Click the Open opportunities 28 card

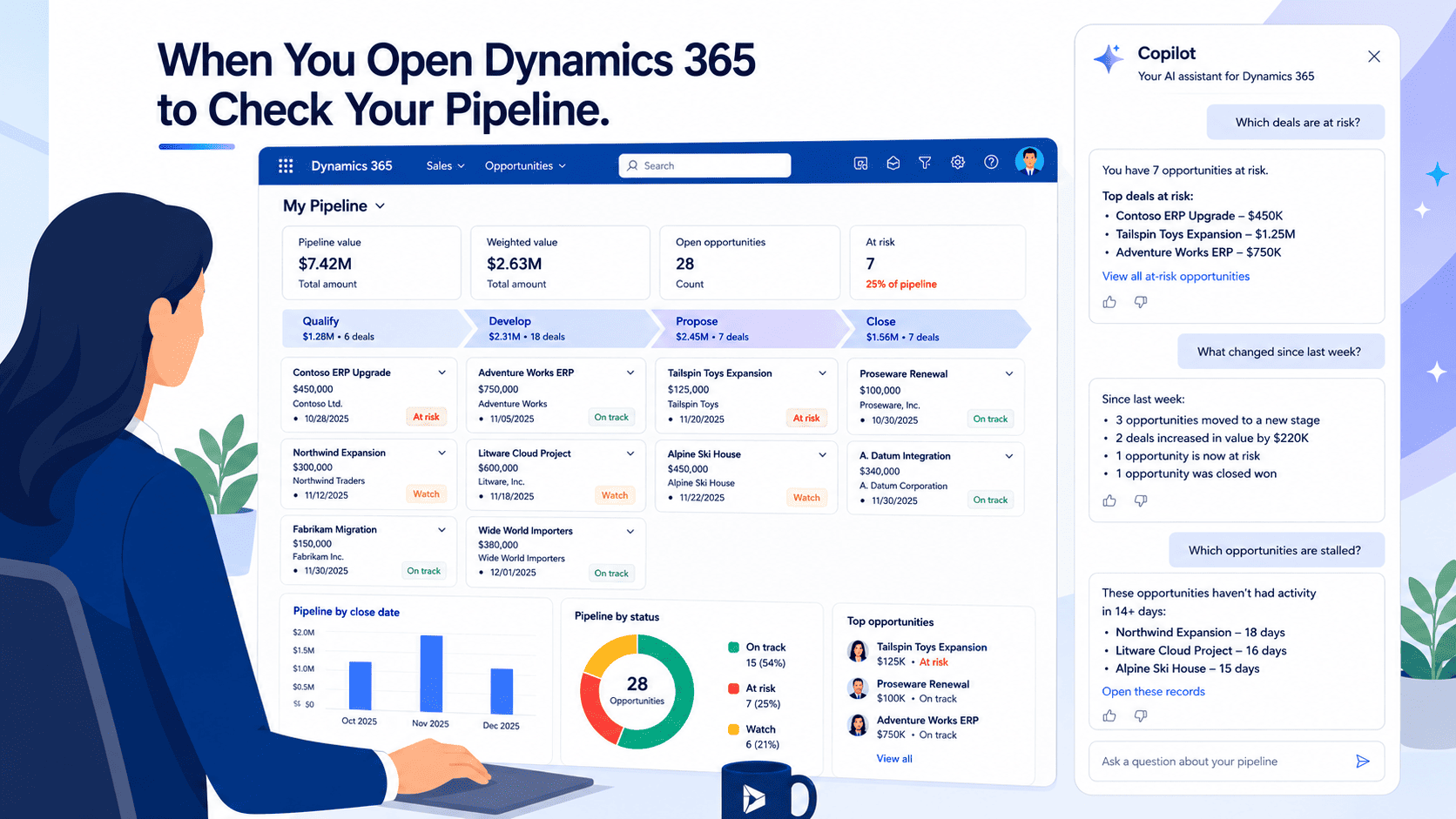(750, 263)
